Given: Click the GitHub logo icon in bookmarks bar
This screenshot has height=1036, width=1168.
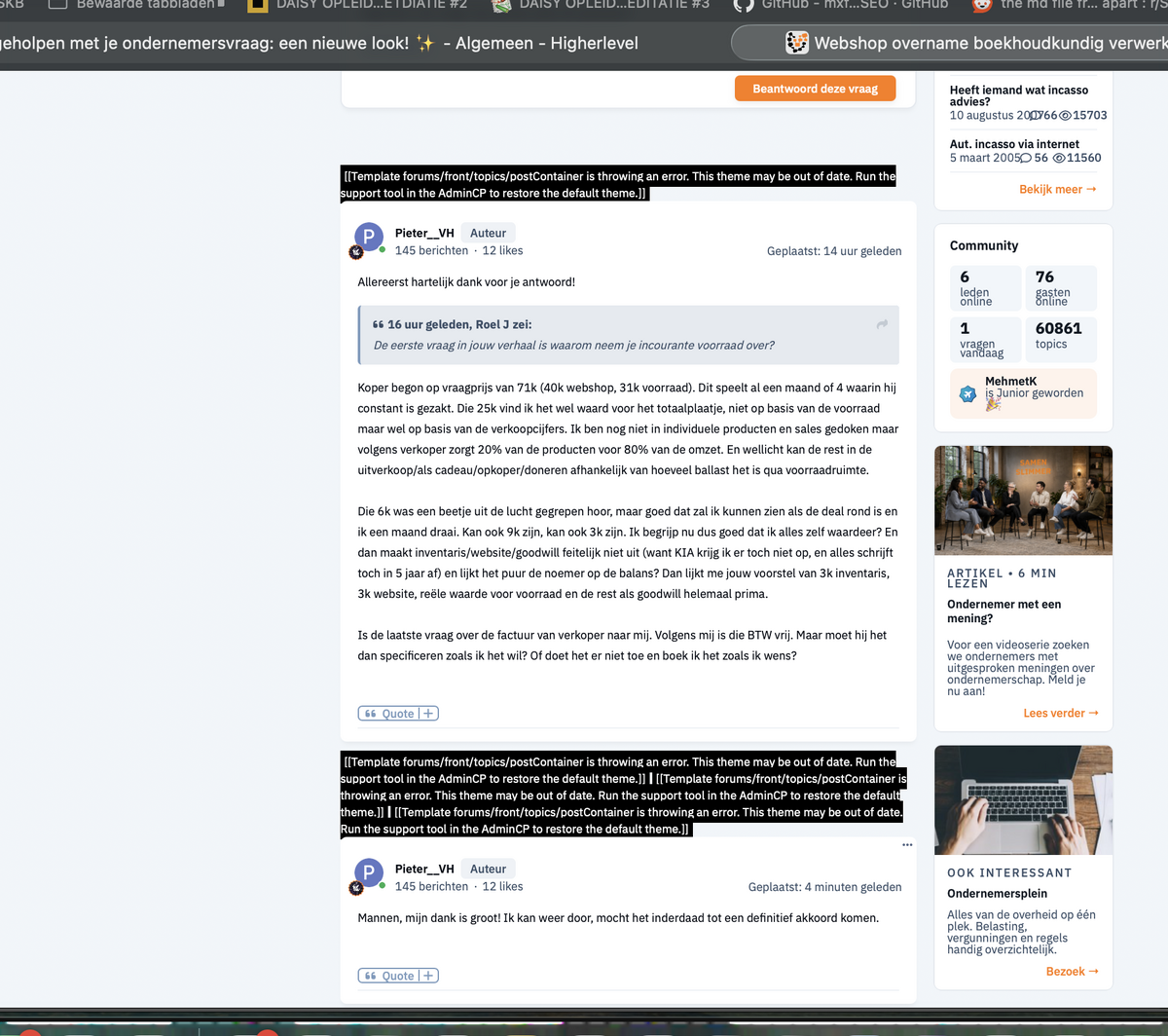Looking at the screenshot, I should coord(743,4).
